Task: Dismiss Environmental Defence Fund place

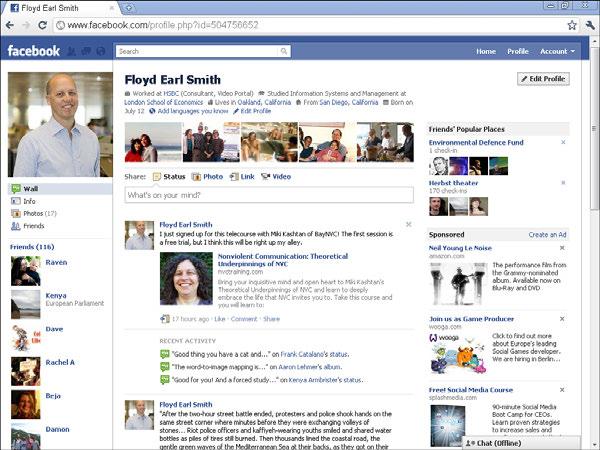Action: tap(563, 142)
